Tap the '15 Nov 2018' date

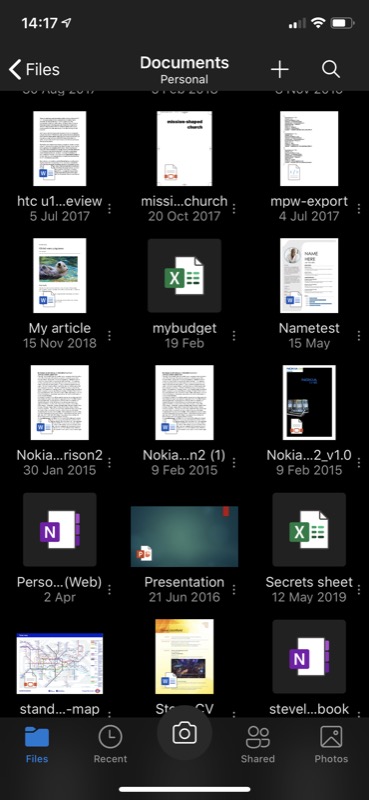[60, 343]
